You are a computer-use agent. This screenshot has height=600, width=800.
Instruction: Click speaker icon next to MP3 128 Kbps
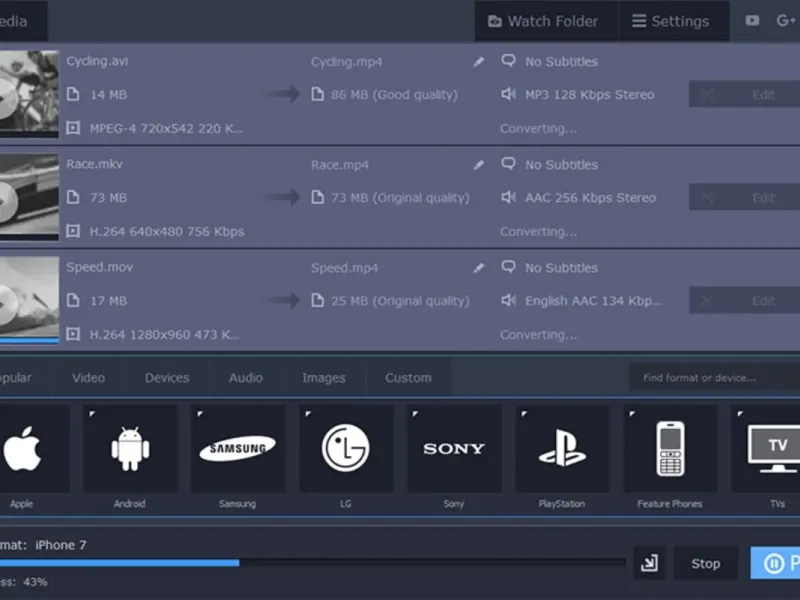pos(508,94)
